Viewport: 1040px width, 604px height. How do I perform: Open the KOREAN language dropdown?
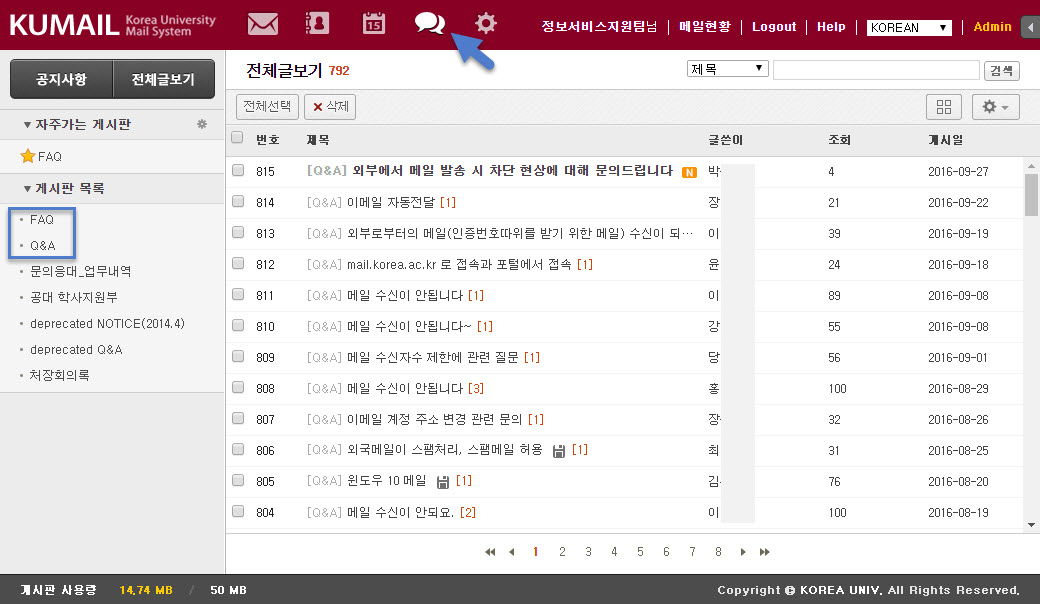click(x=909, y=28)
